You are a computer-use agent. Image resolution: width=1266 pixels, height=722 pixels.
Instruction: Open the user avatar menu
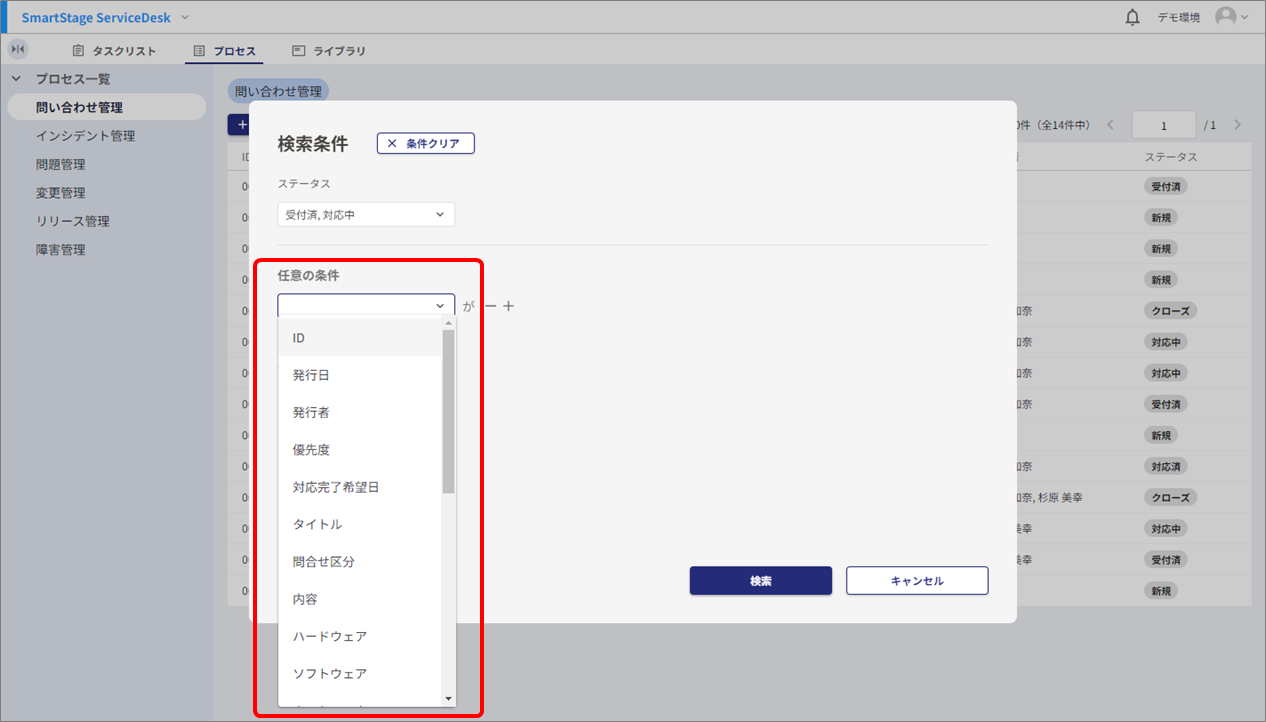[1231, 17]
